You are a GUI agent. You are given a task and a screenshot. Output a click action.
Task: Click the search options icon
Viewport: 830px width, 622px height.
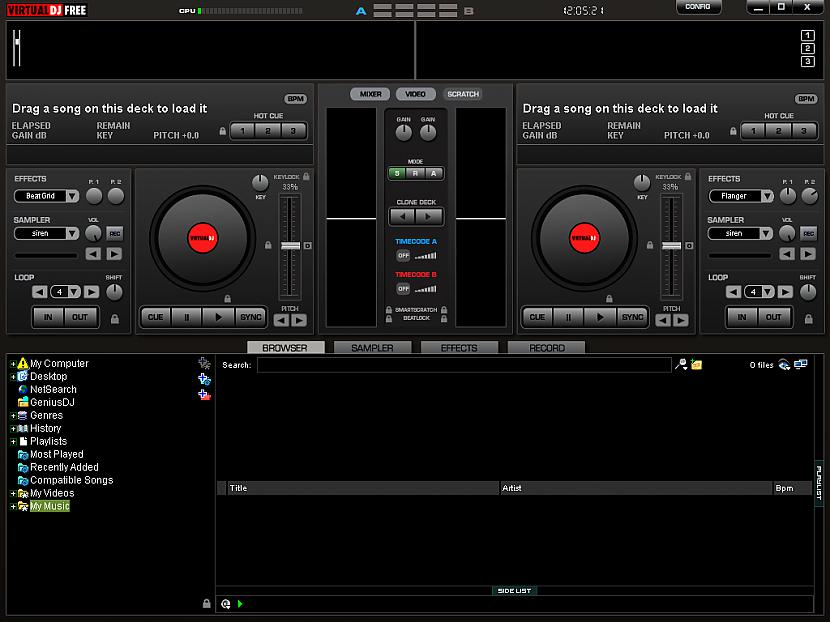tap(681, 364)
